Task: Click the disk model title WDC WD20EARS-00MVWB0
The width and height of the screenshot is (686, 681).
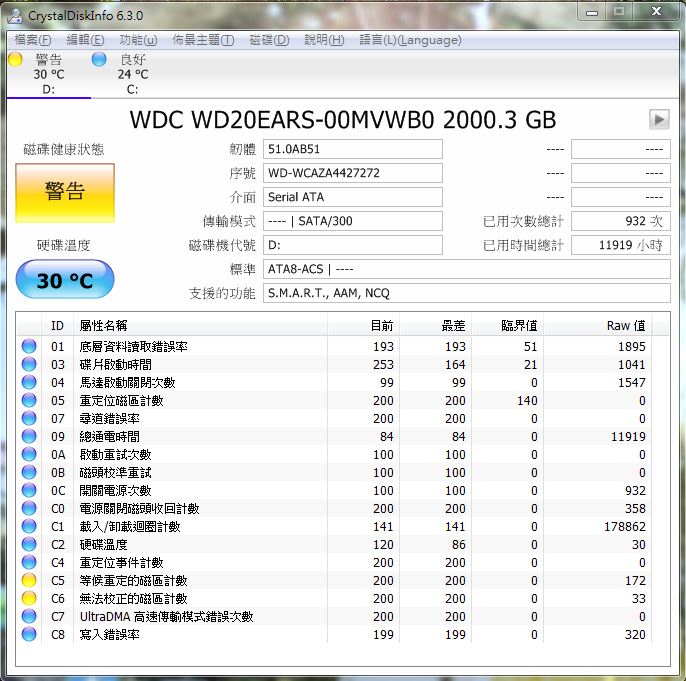Action: tap(282, 119)
